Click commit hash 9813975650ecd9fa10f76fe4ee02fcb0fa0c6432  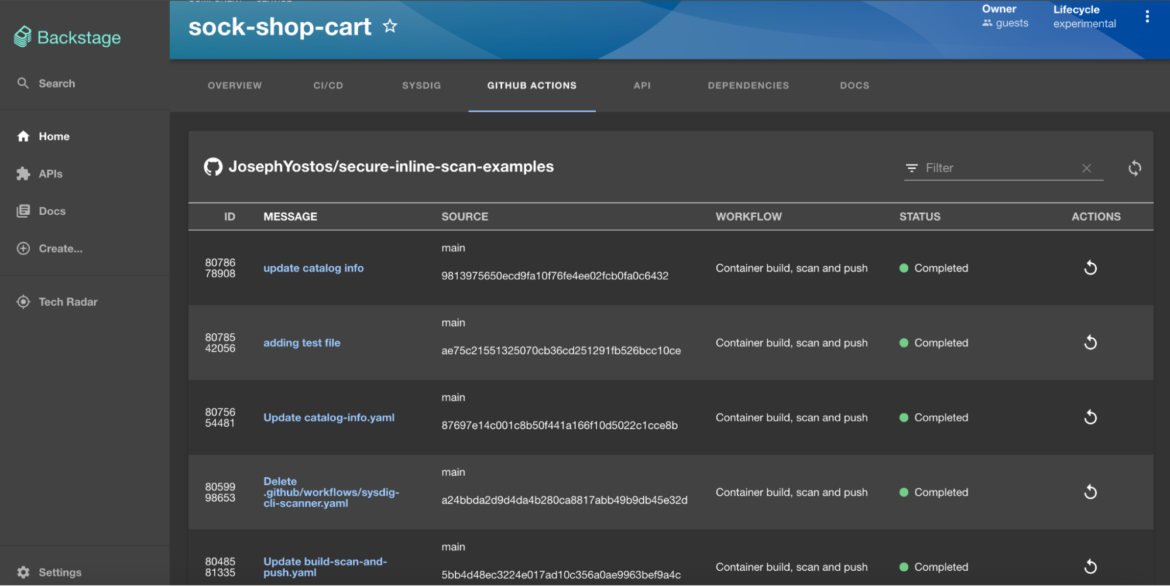pos(554,275)
